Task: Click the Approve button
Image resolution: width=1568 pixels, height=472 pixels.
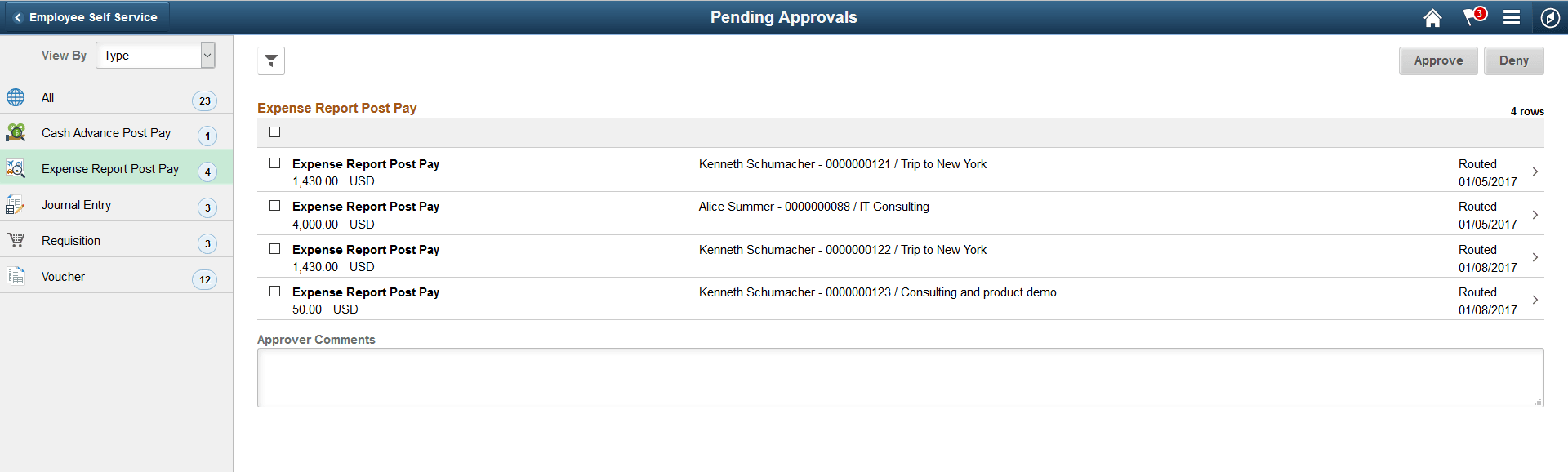Action: click(1438, 60)
